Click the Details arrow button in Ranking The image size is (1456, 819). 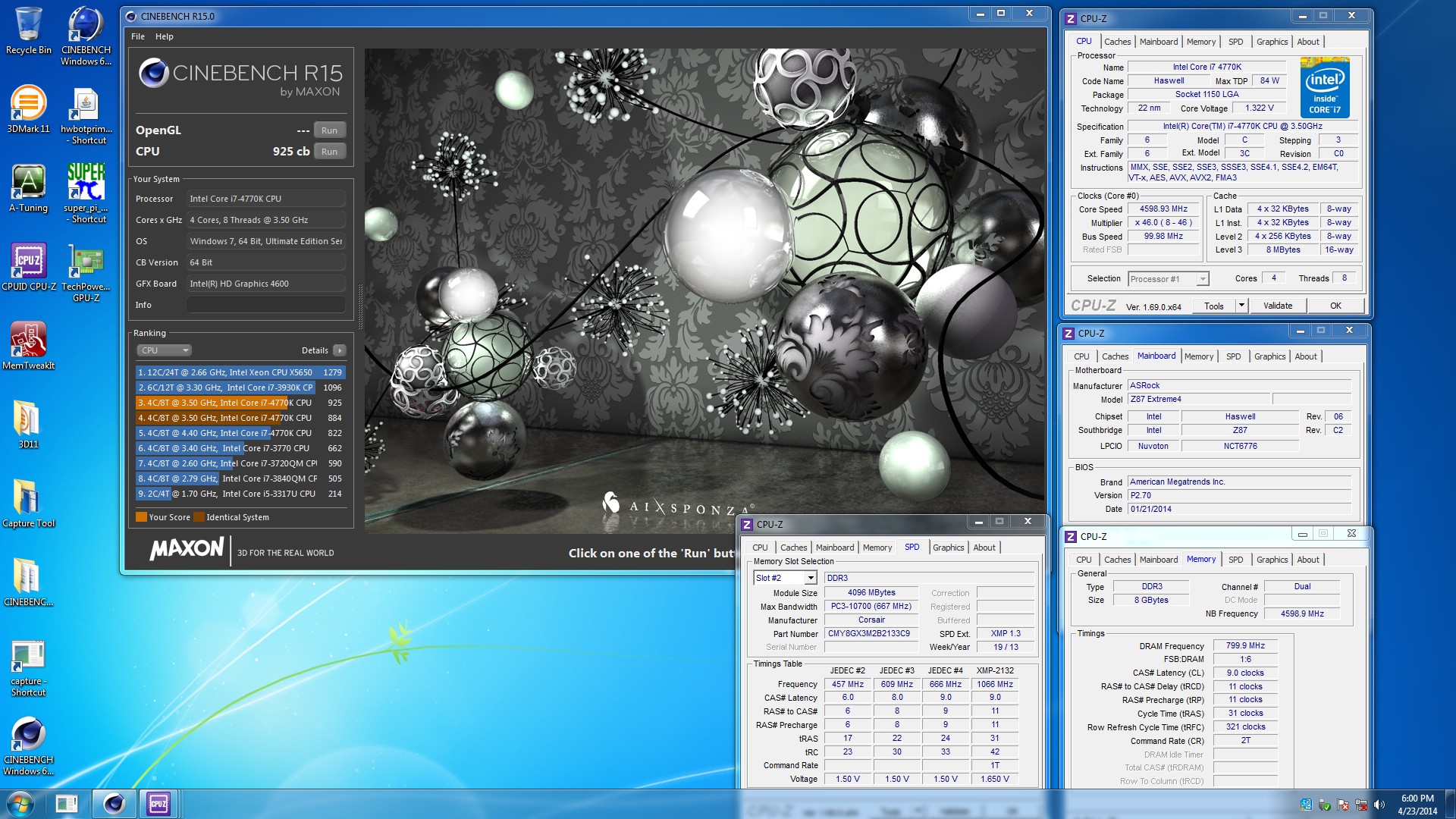click(340, 350)
